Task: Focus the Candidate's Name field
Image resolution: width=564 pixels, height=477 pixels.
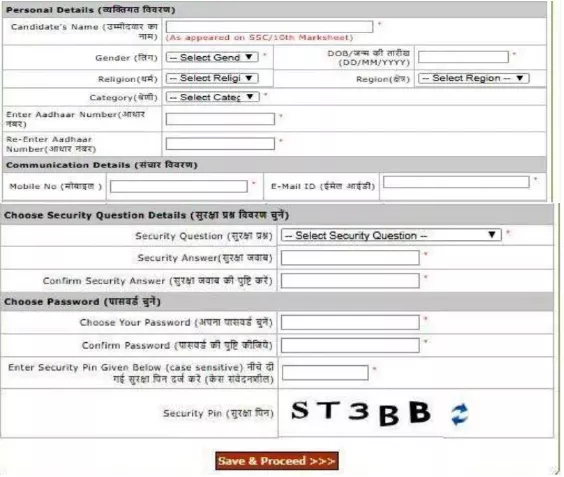Action: click(x=269, y=26)
